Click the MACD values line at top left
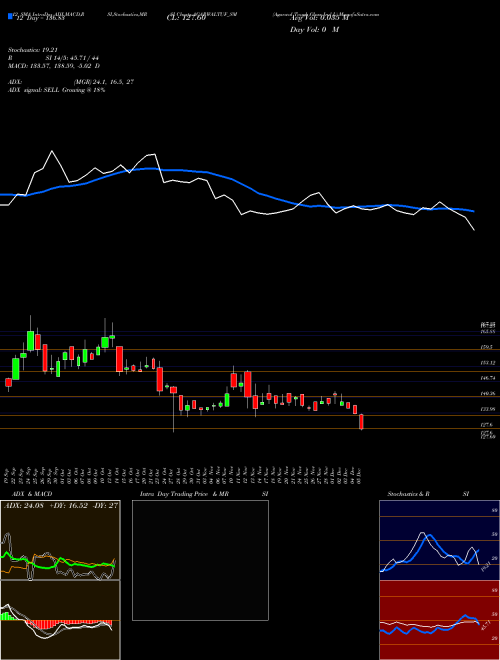This screenshot has width=500, height=660. (x=54, y=66)
